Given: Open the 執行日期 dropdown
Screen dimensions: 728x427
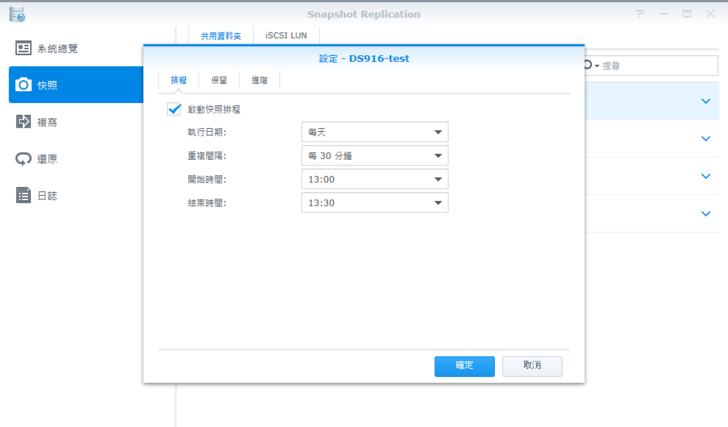Looking at the screenshot, I should coord(375,132).
